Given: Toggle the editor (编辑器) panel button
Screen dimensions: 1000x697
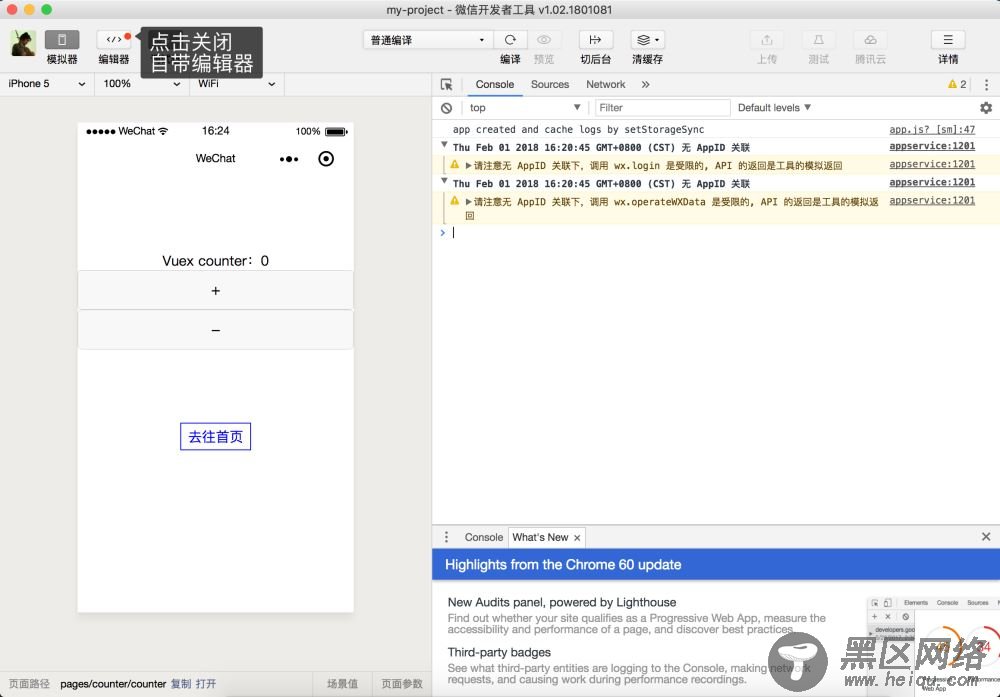Looking at the screenshot, I should pos(114,40).
